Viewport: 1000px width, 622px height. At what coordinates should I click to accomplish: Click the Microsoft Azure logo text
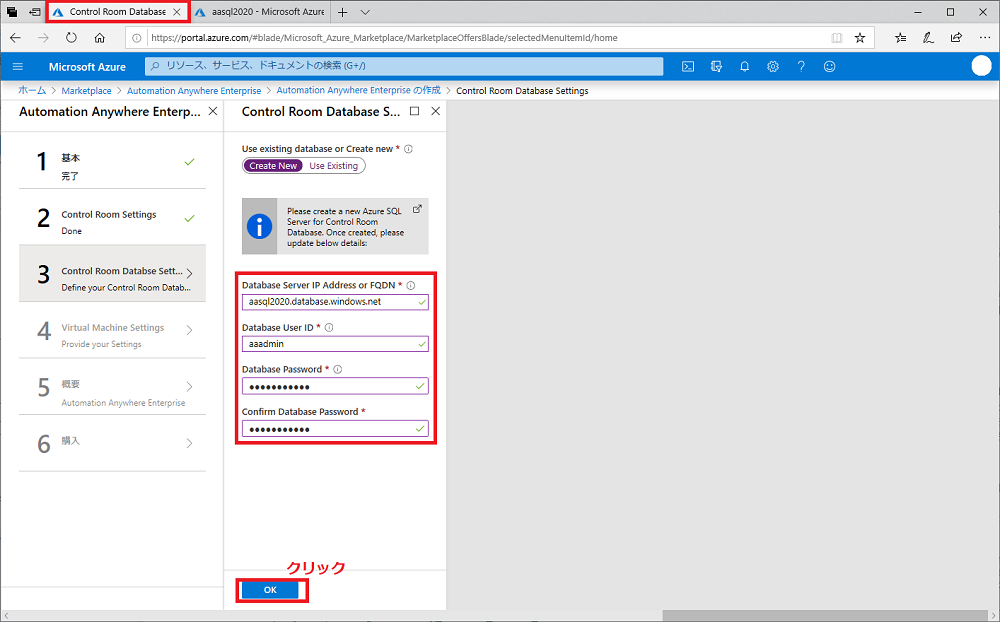coord(87,67)
